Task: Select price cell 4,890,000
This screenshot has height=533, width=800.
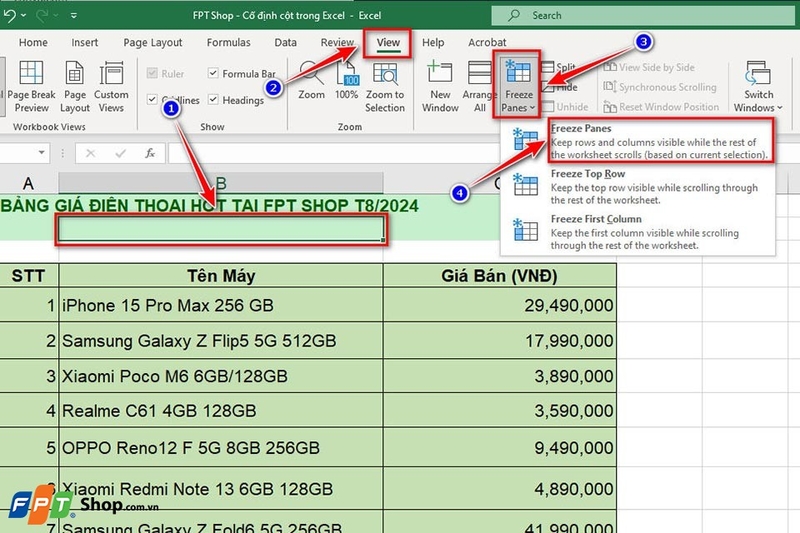Action: tap(499, 489)
